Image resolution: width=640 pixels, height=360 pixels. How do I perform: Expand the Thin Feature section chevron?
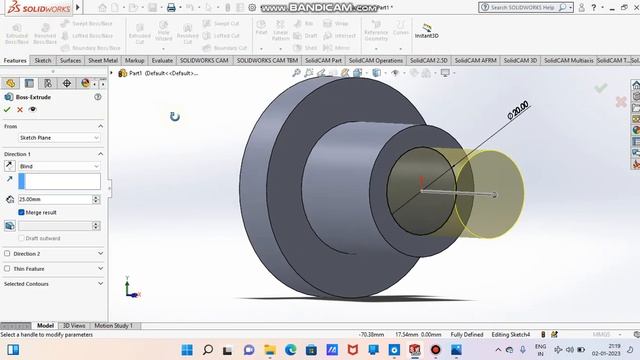coord(100,269)
